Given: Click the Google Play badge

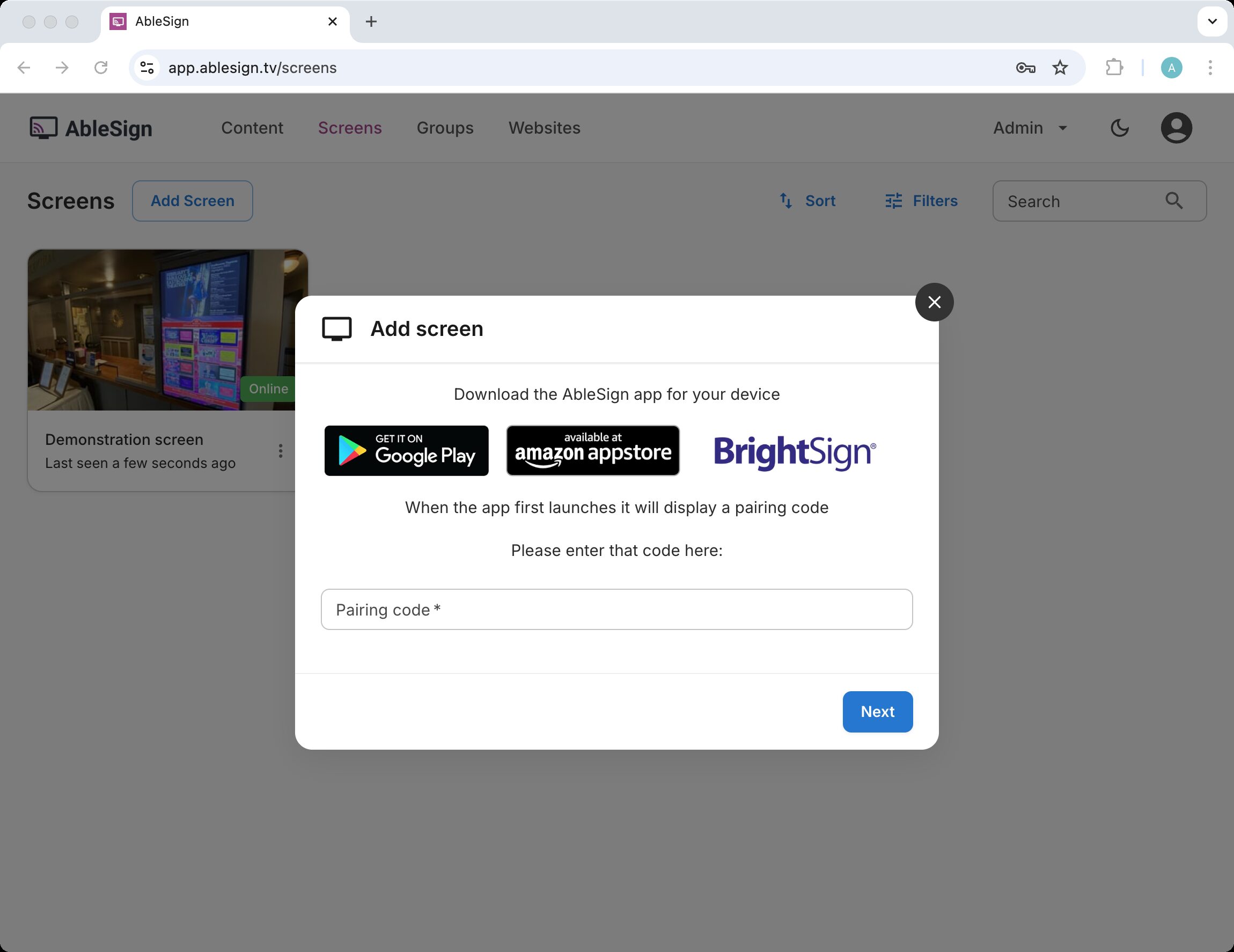Looking at the screenshot, I should 406,450.
